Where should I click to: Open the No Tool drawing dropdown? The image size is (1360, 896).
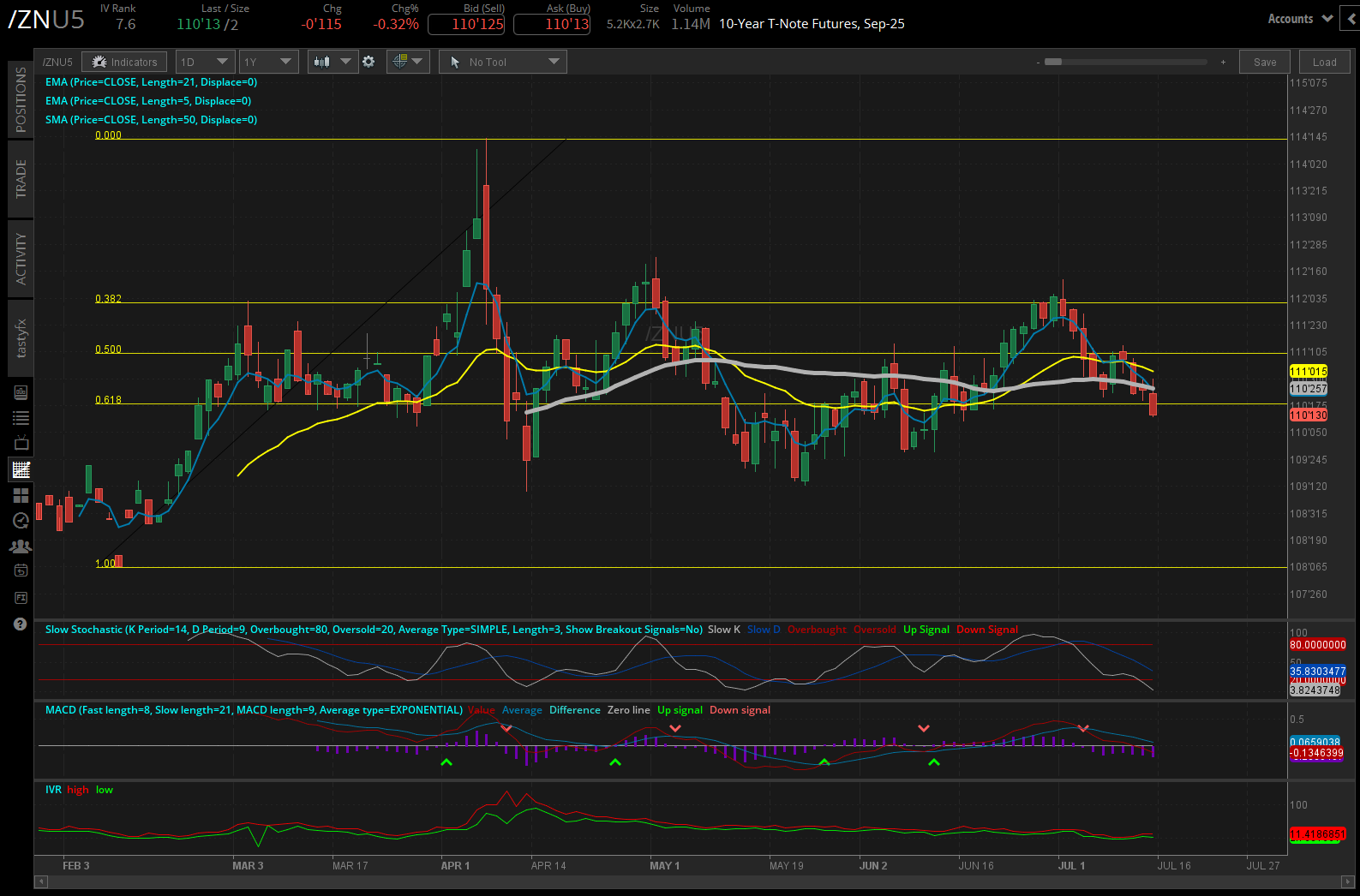coord(503,62)
